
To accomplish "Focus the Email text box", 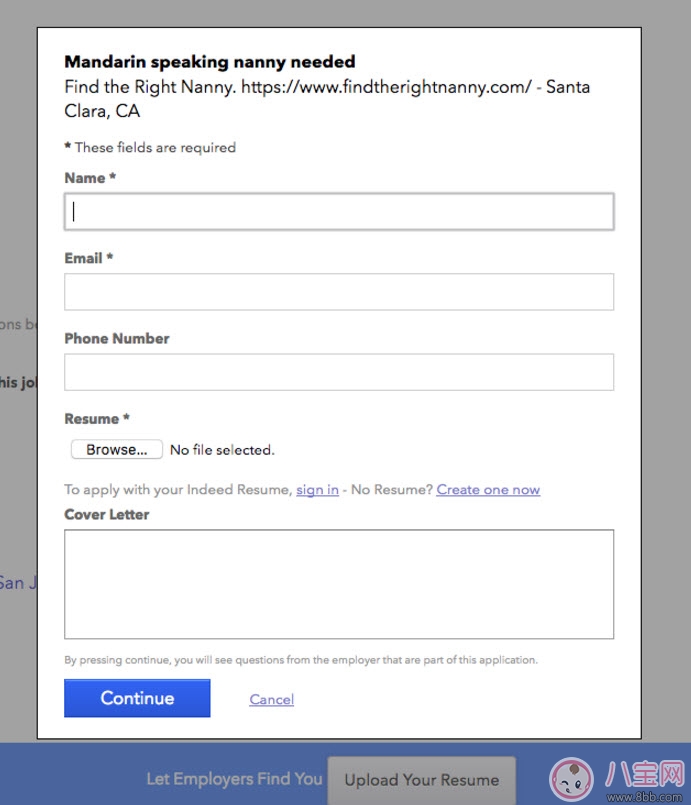I will tap(338, 292).
